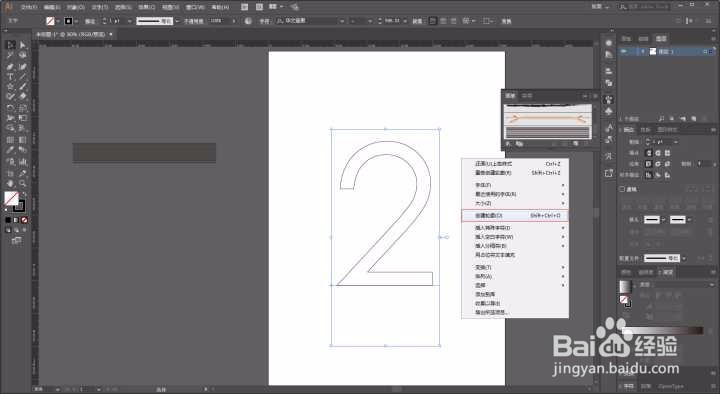720x394 pixels.
Task: Open variable width profile dropdown in control bar
Action: point(177,21)
